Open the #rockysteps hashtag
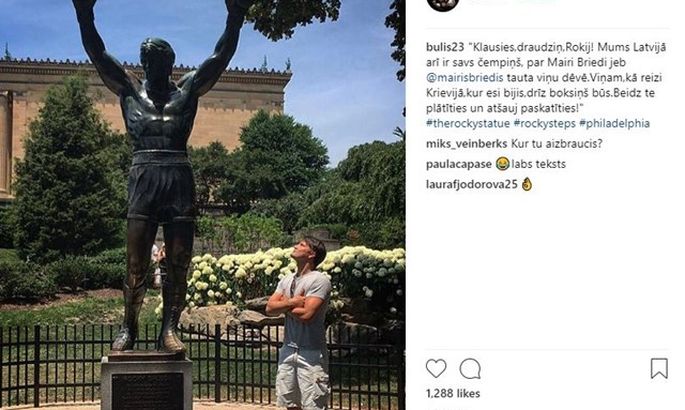 click(x=544, y=123)
